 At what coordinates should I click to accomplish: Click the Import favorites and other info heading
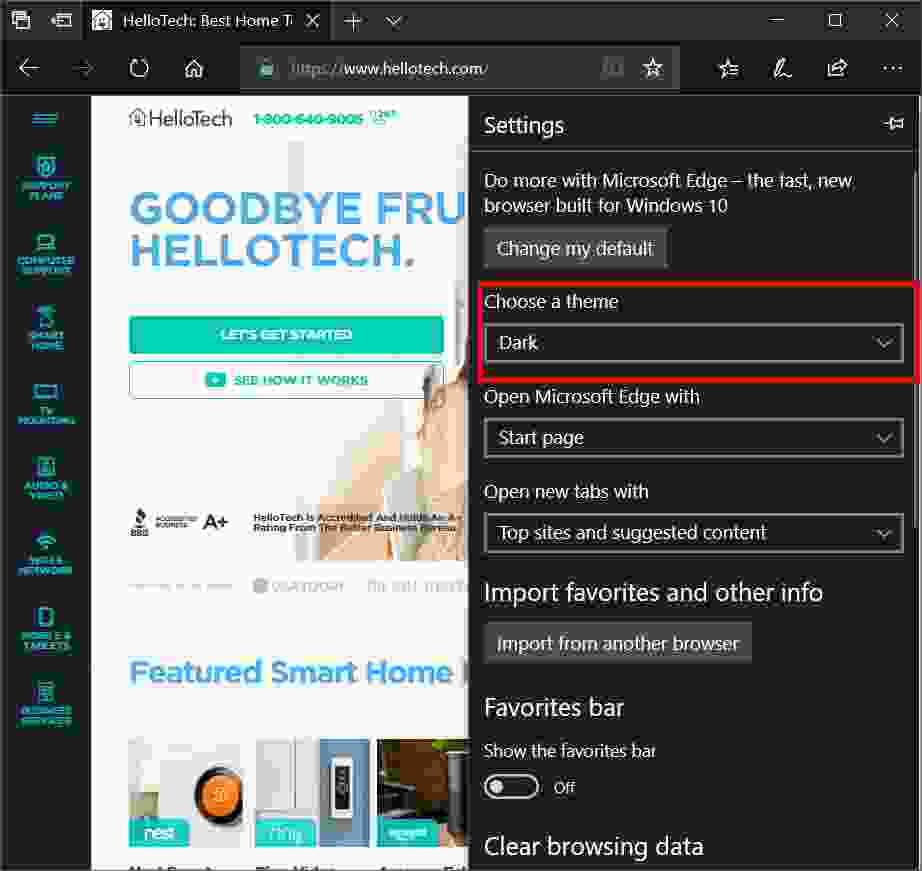pyautogui.click(x=653, y=592)
